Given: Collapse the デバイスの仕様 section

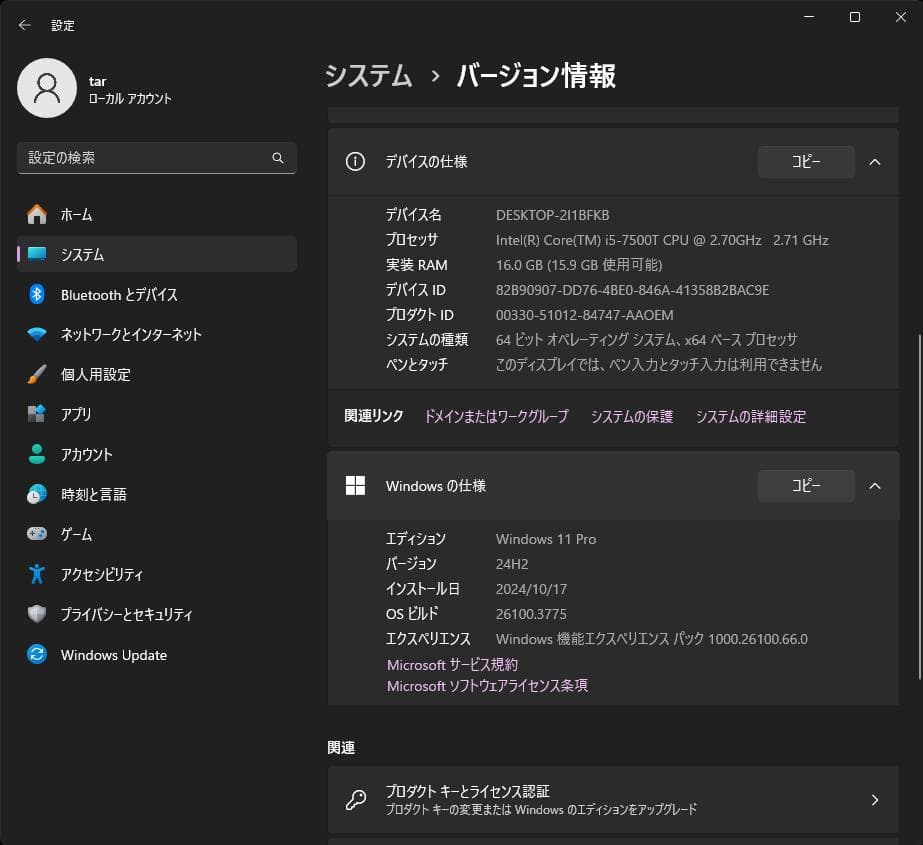Looking at the screenshot, I should tap(875, 161).
